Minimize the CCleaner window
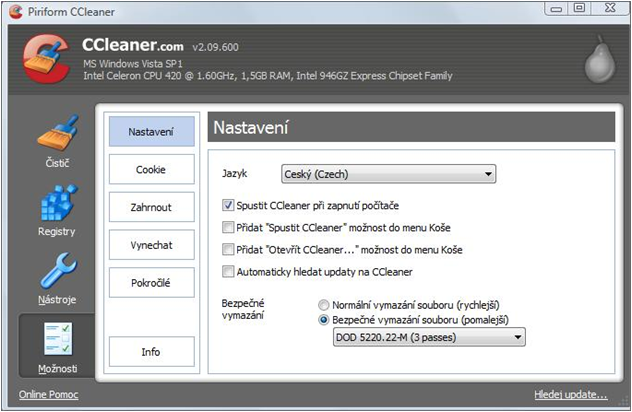This screenshot has width=632, height=412. (556, 8)
